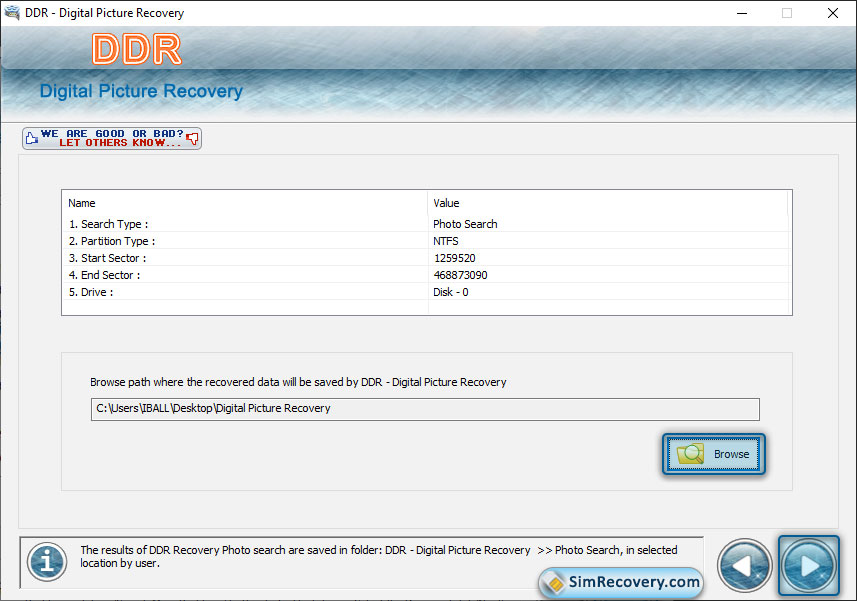The image size is (857, 601).
Task: Click the 'Browse path where the recovered data' label
Action: [x=298, y=382]
